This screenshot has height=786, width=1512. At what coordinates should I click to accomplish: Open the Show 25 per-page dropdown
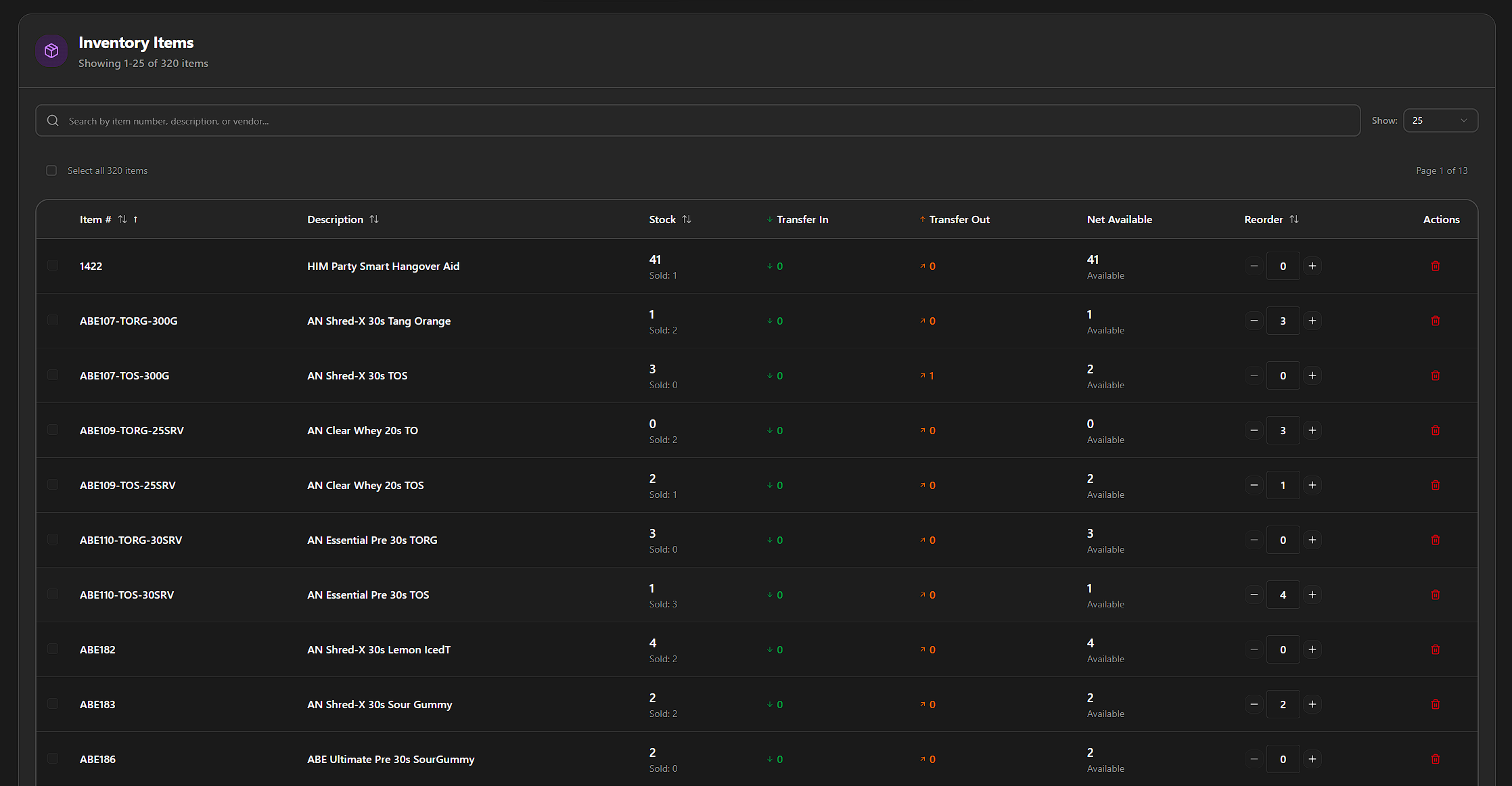coord(1440,120)
